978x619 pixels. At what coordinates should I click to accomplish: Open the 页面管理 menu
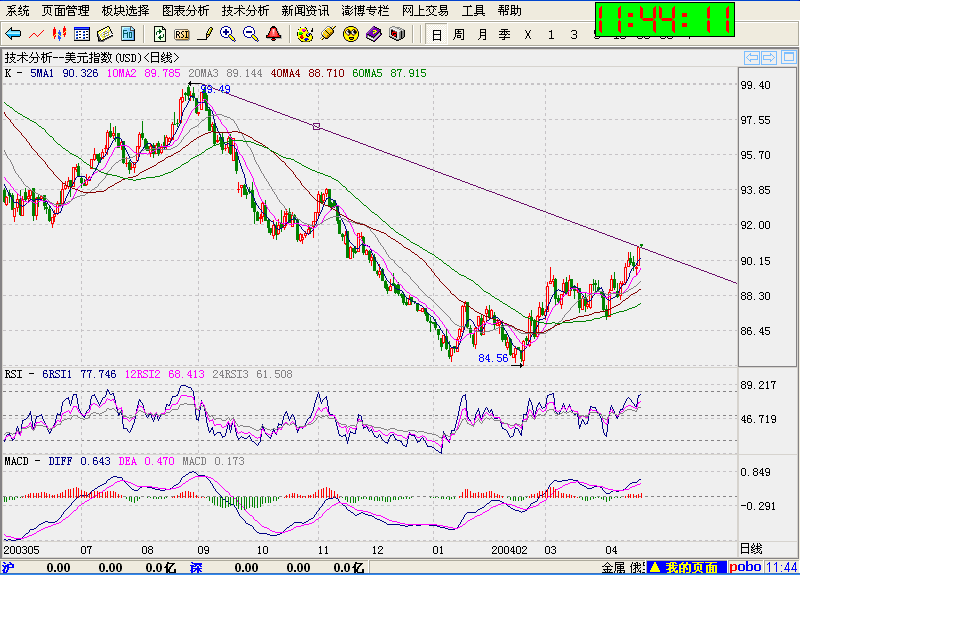pyautogui.click(x=65, y=11)
